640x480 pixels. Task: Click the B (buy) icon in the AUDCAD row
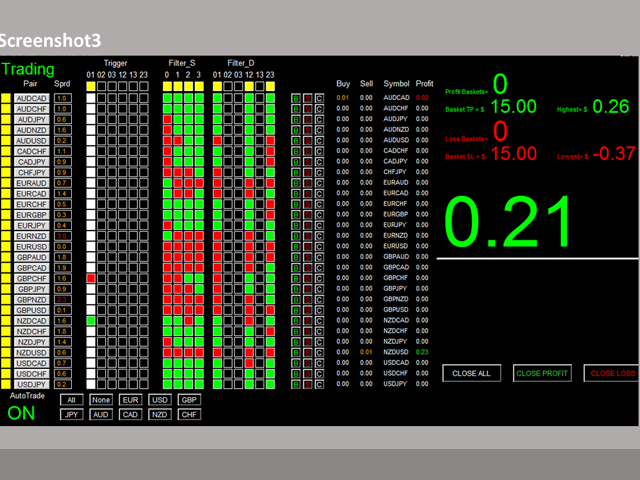[295, 99]
